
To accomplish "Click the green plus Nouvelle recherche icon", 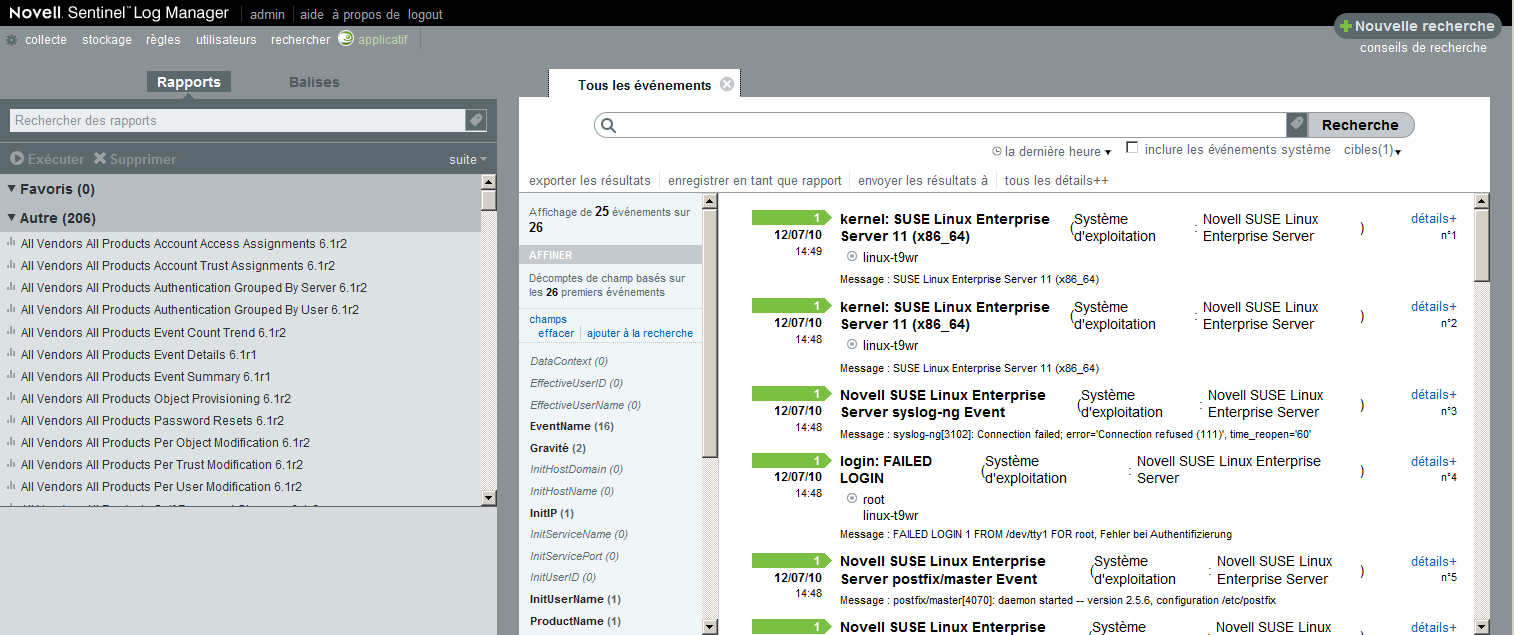I will (1346, 27).
